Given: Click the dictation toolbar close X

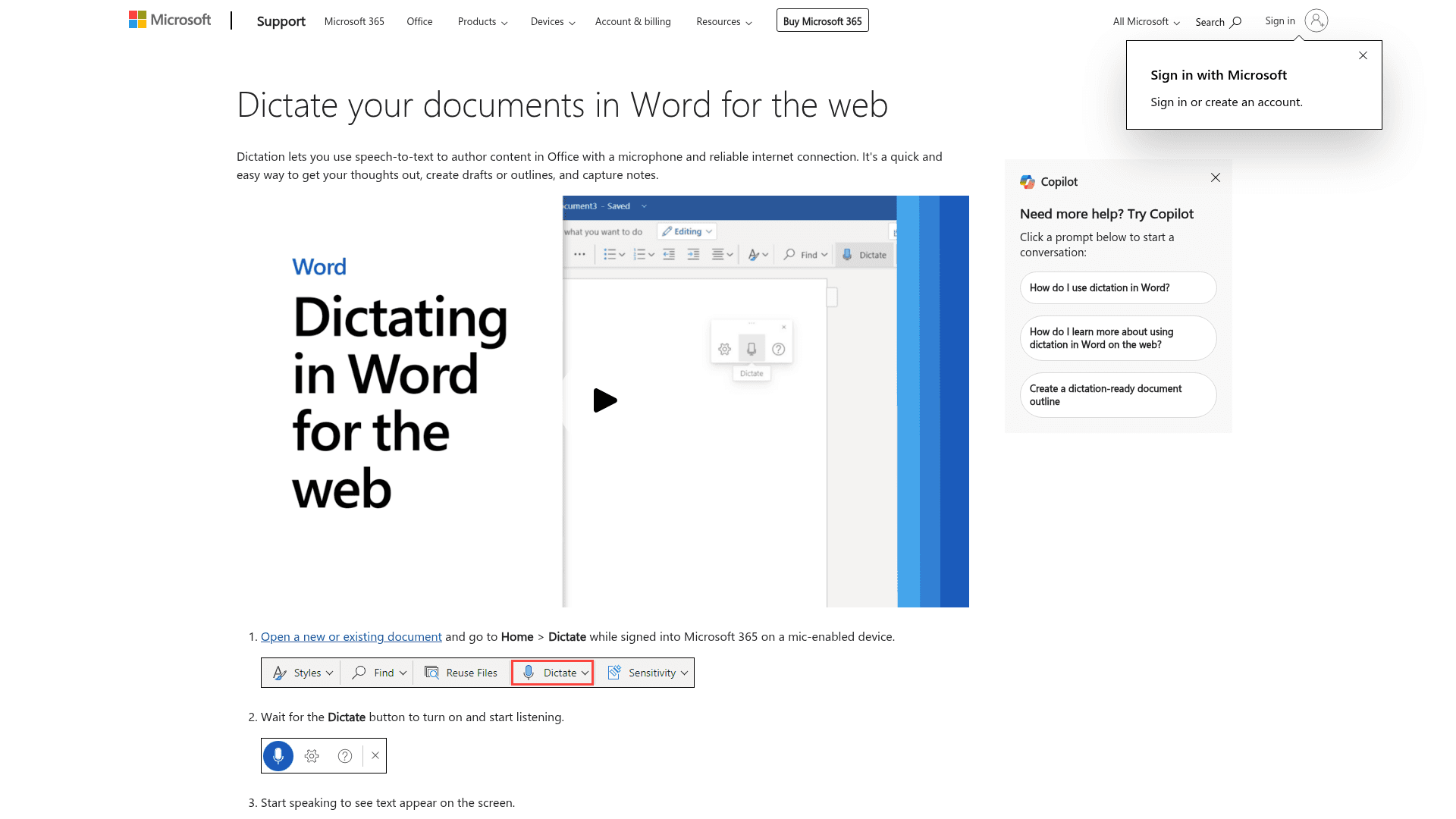Looking at the screenshot, I should [375, 755].
